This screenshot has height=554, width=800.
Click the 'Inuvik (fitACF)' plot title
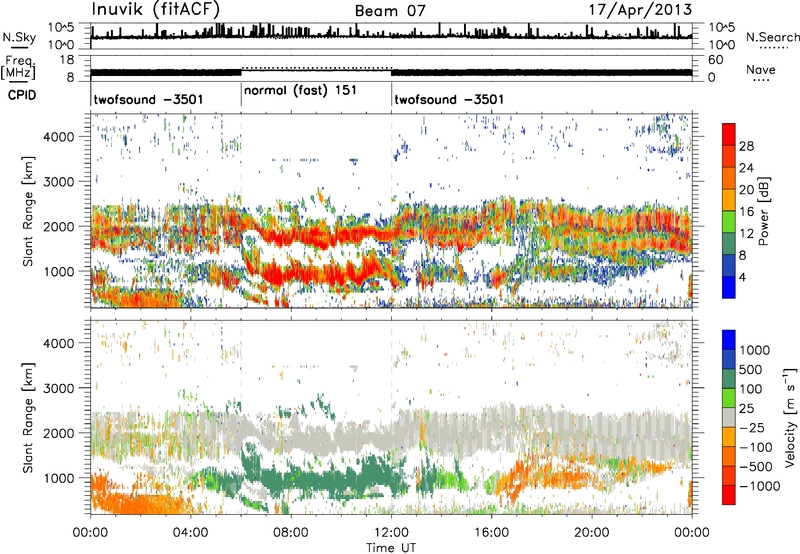click(156, 9)
